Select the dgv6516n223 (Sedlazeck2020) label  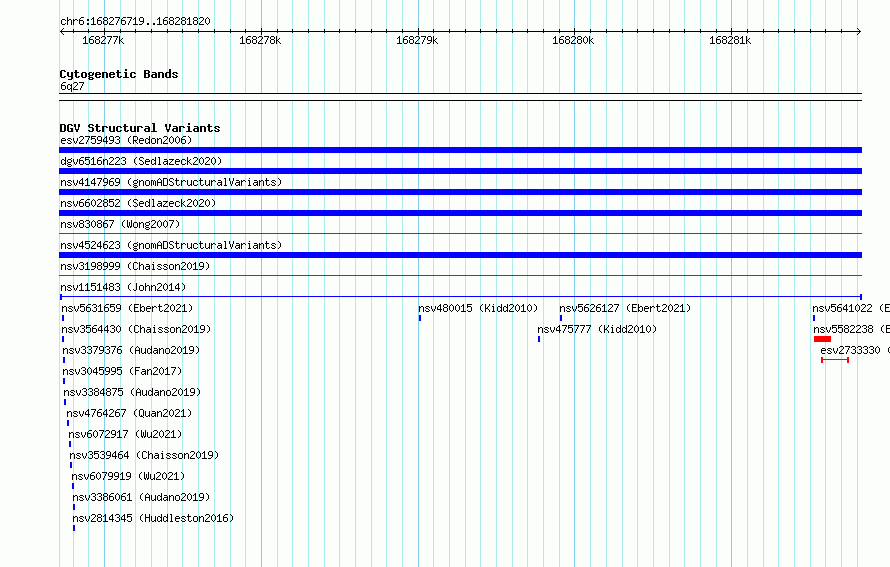click(141, 161)
